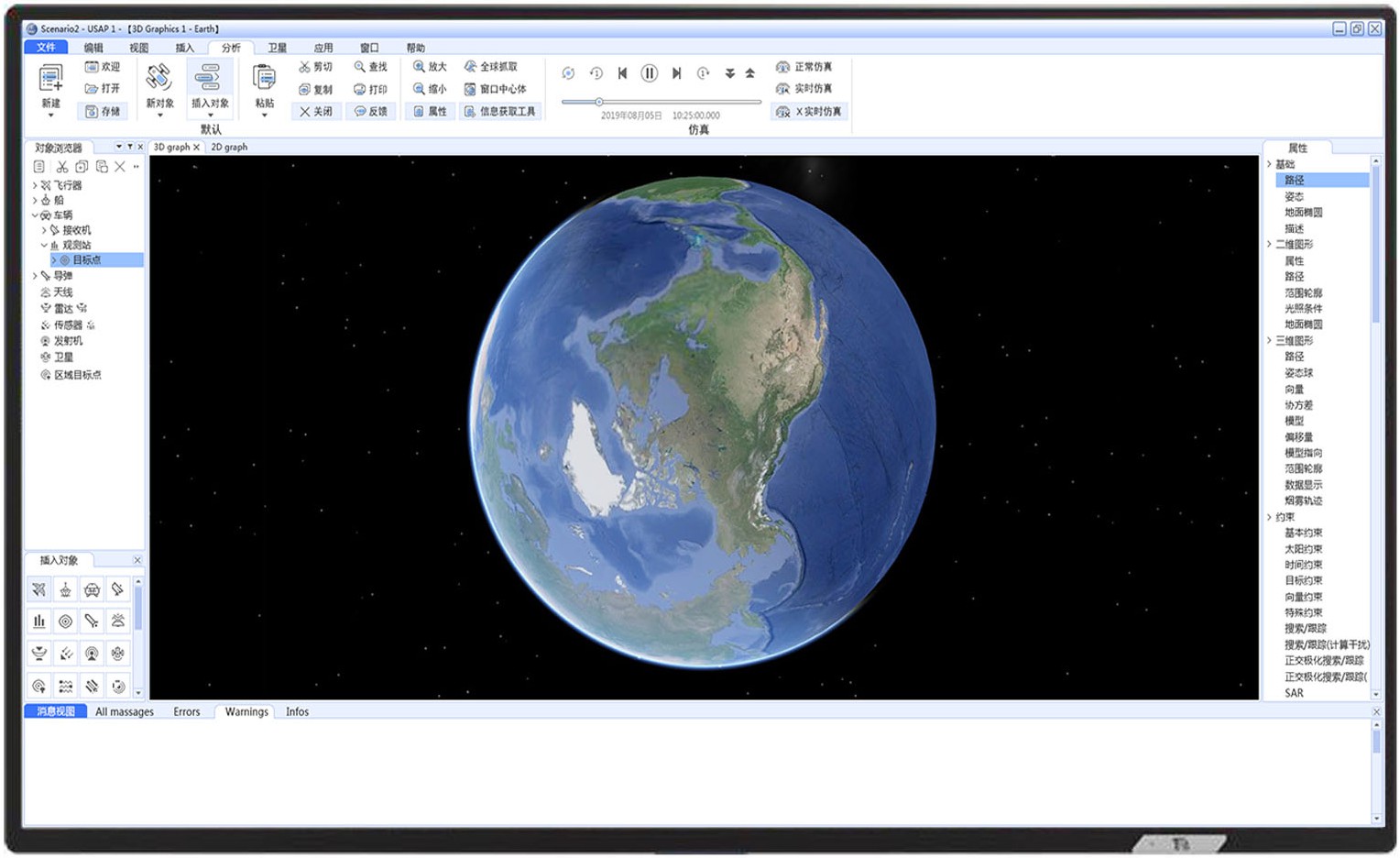Screen dimensions: 1400x858
Task: Click the 全球抓取 globe capture icon
Action: coord(470,67)
